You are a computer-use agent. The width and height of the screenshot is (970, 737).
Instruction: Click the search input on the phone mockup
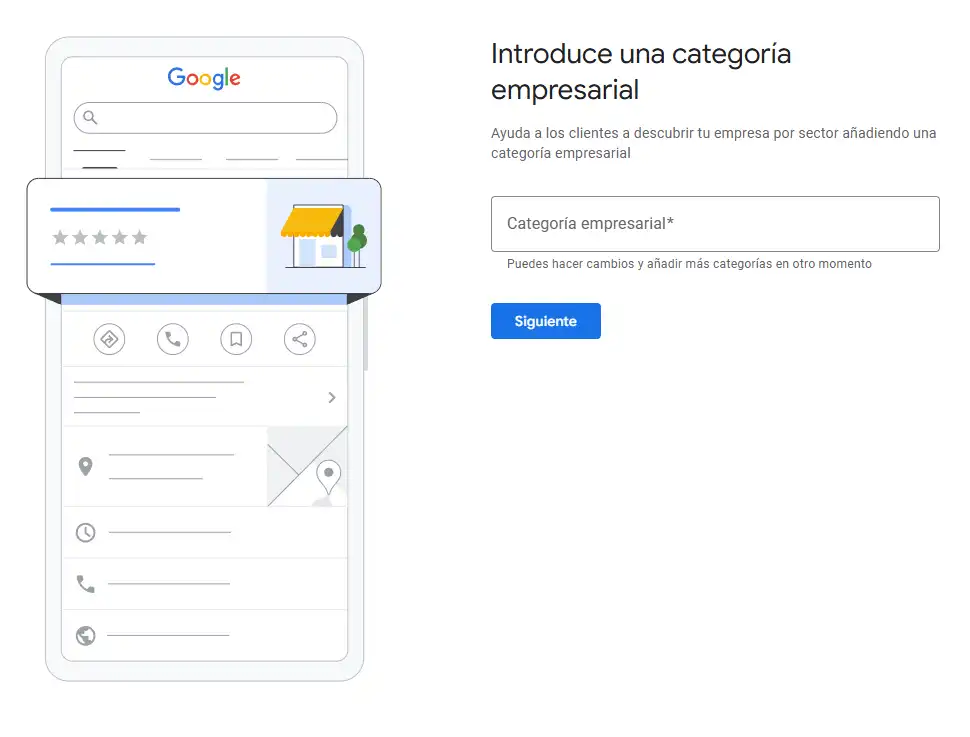(204, 118)
